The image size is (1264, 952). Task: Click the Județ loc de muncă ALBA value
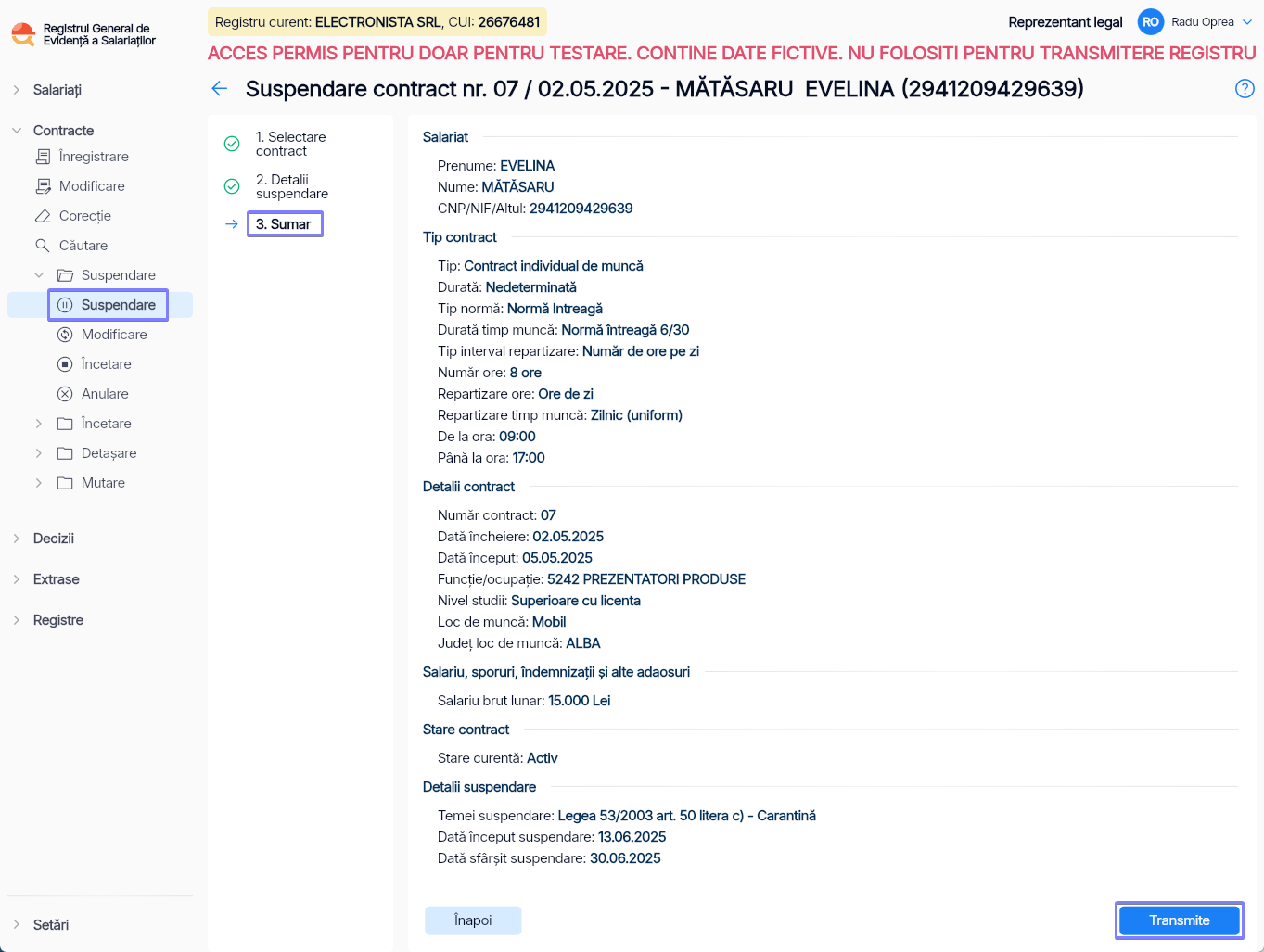[x=583, y=643]
